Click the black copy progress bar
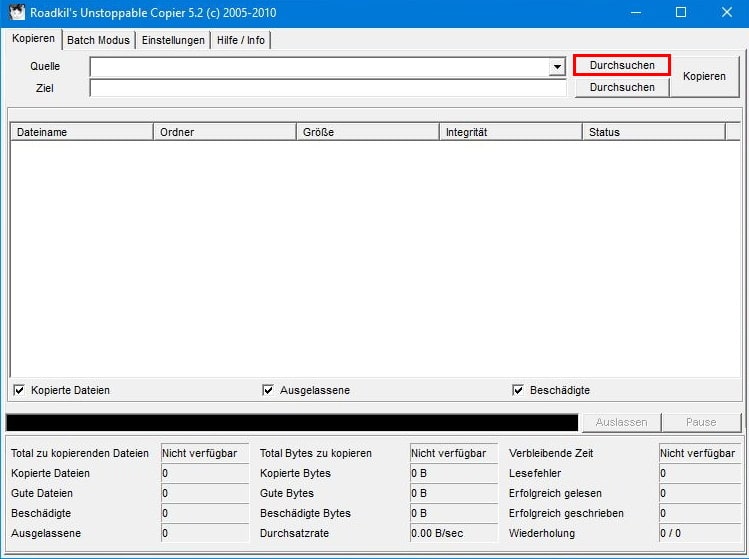Viewport: 749px width, 559px height. click(x=292, y=423)
